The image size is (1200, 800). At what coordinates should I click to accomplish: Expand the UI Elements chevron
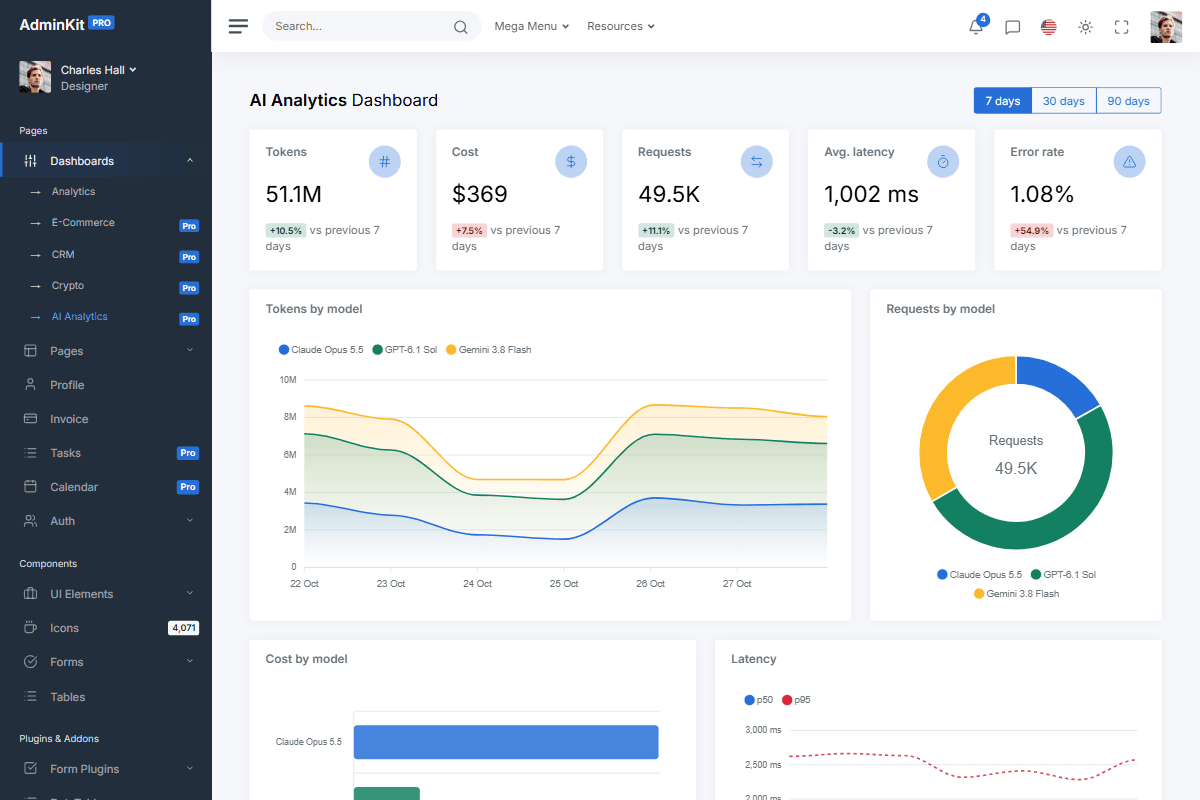point(190,593)
